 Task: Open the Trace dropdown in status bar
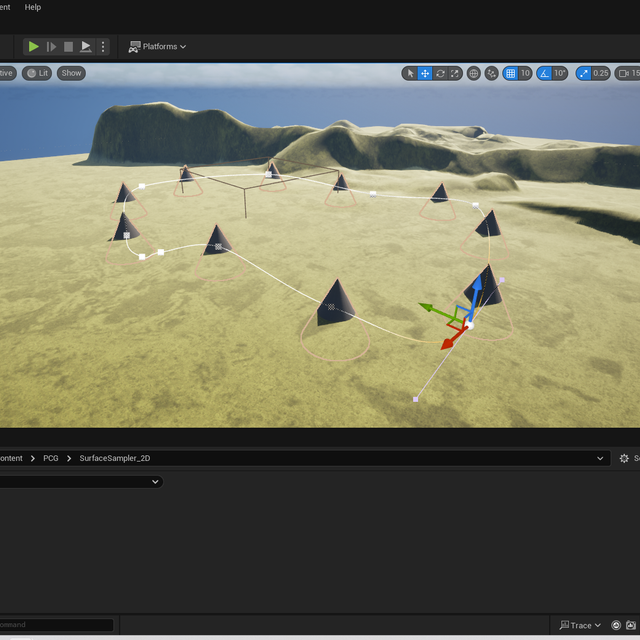click(580, 625)
